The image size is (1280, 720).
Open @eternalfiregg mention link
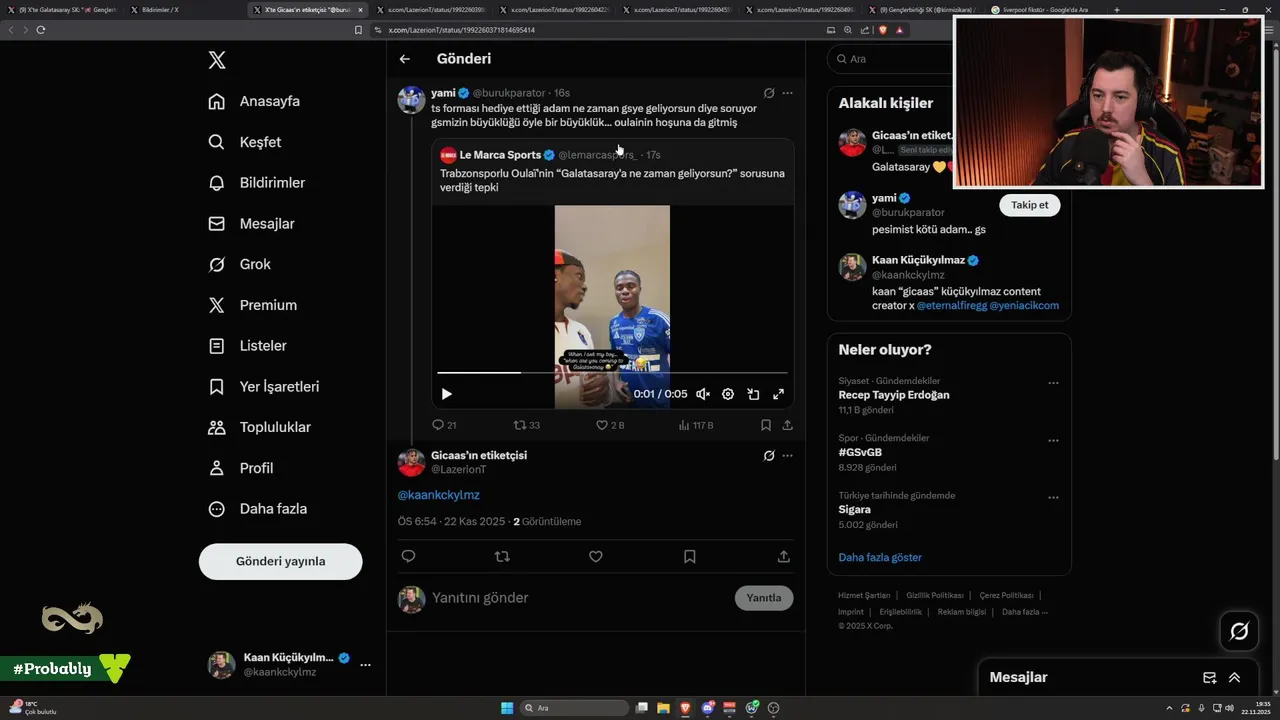point(951,305)
